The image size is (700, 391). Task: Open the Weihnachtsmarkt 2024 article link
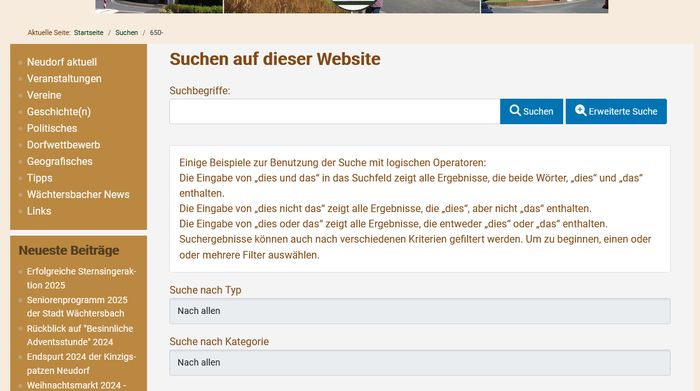pos(76,385)
